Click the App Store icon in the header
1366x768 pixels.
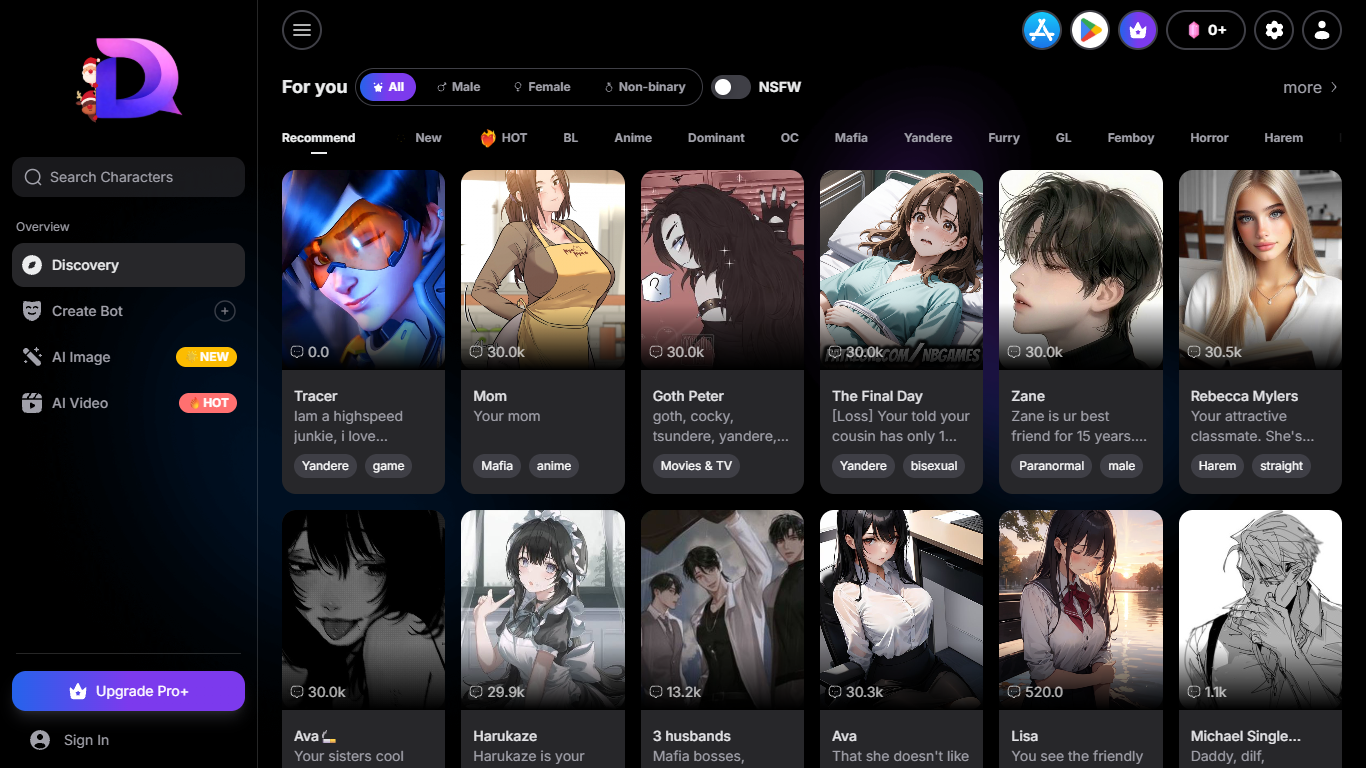[x=1041, y=30]
